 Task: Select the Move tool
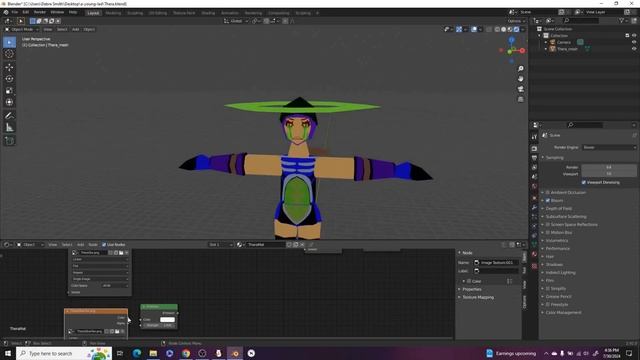click(x=9, y=67)
